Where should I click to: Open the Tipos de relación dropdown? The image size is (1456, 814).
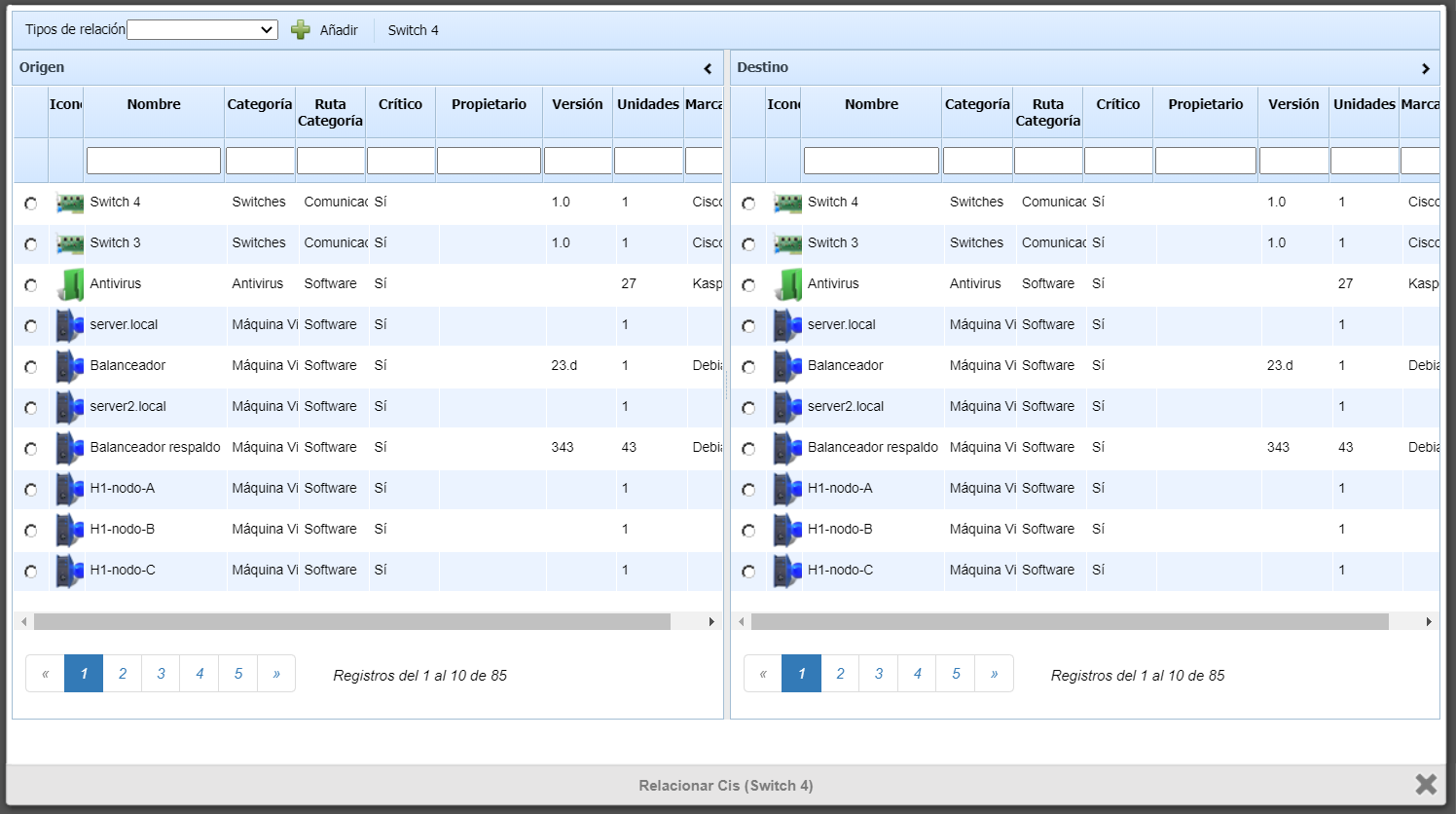pos(202,30)
